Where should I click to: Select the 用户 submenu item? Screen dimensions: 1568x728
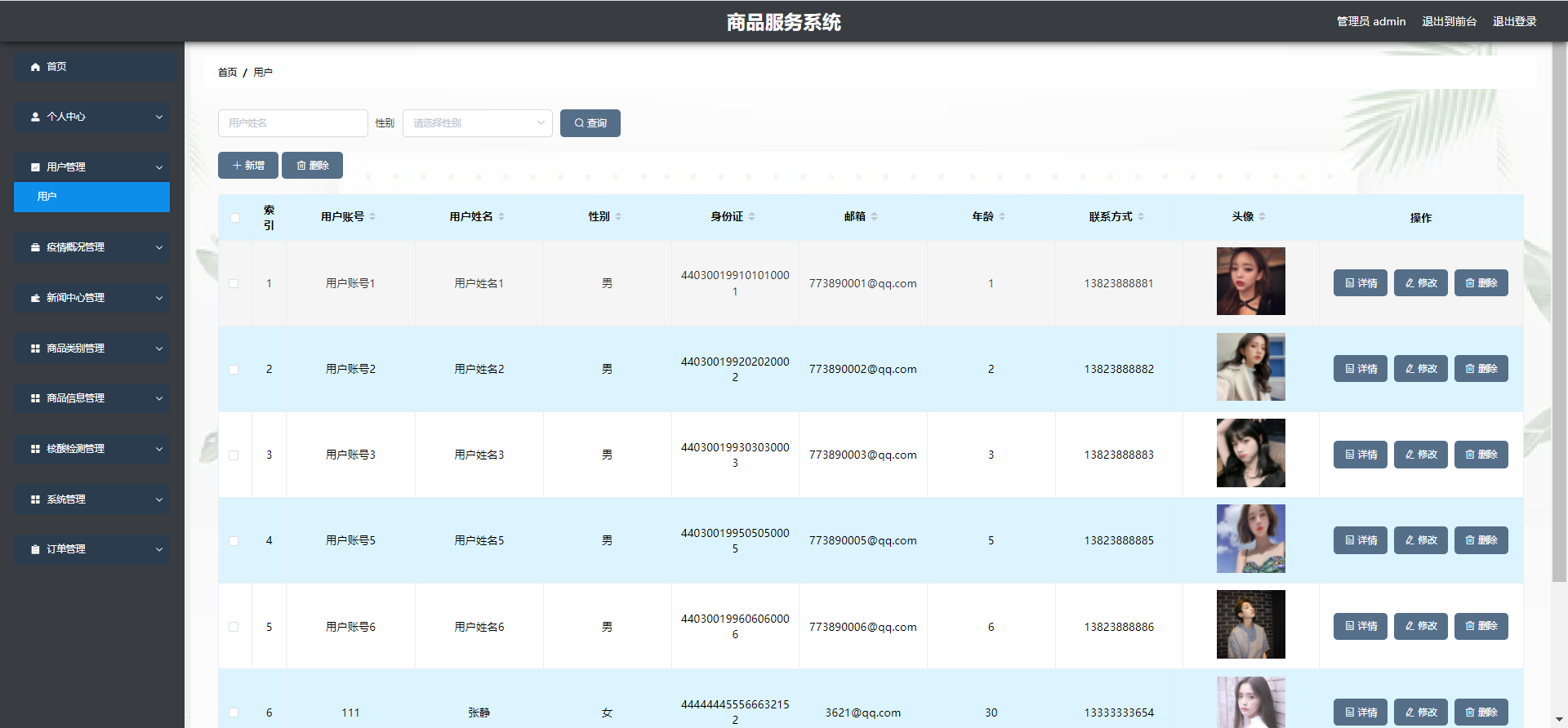tap(91, 197)
